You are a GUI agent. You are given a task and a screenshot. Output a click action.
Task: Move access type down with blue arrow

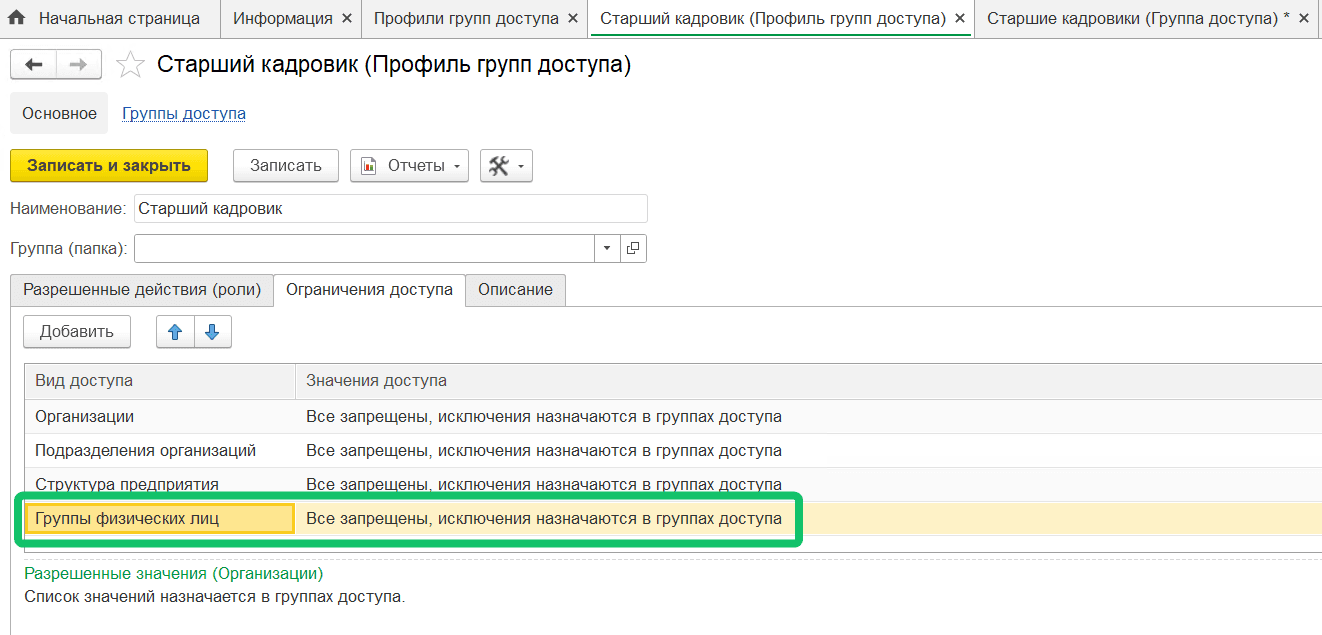(x=212, y=332)
